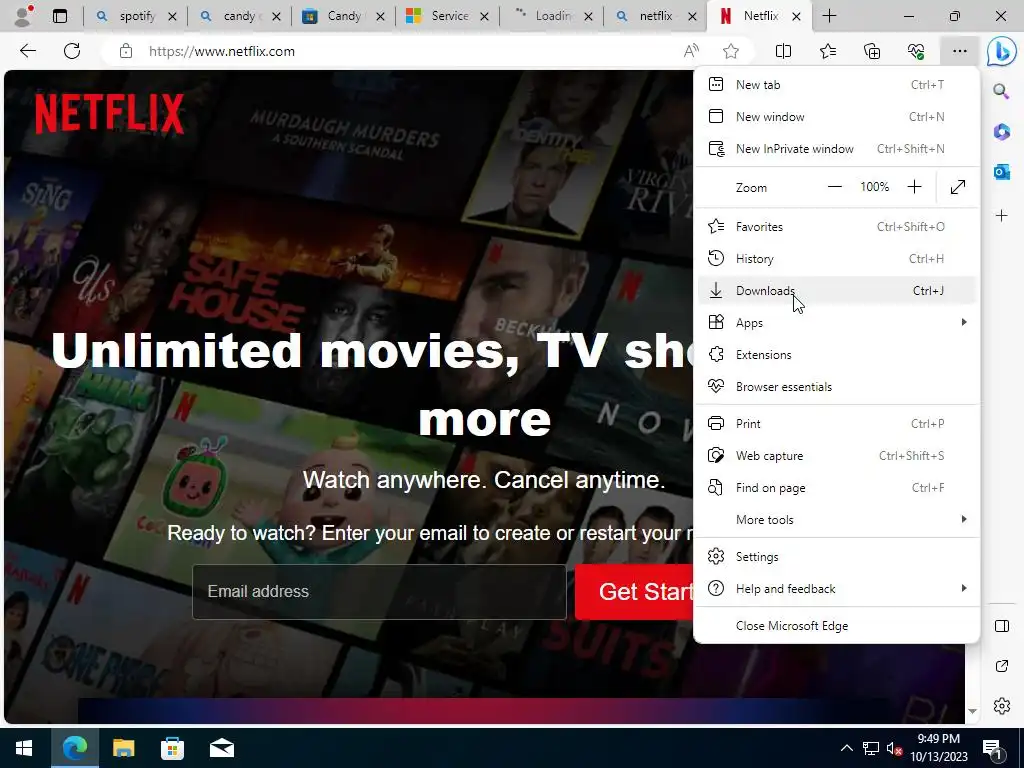
Task: Refresh the page with reload icon
Action: coord(72,51)
